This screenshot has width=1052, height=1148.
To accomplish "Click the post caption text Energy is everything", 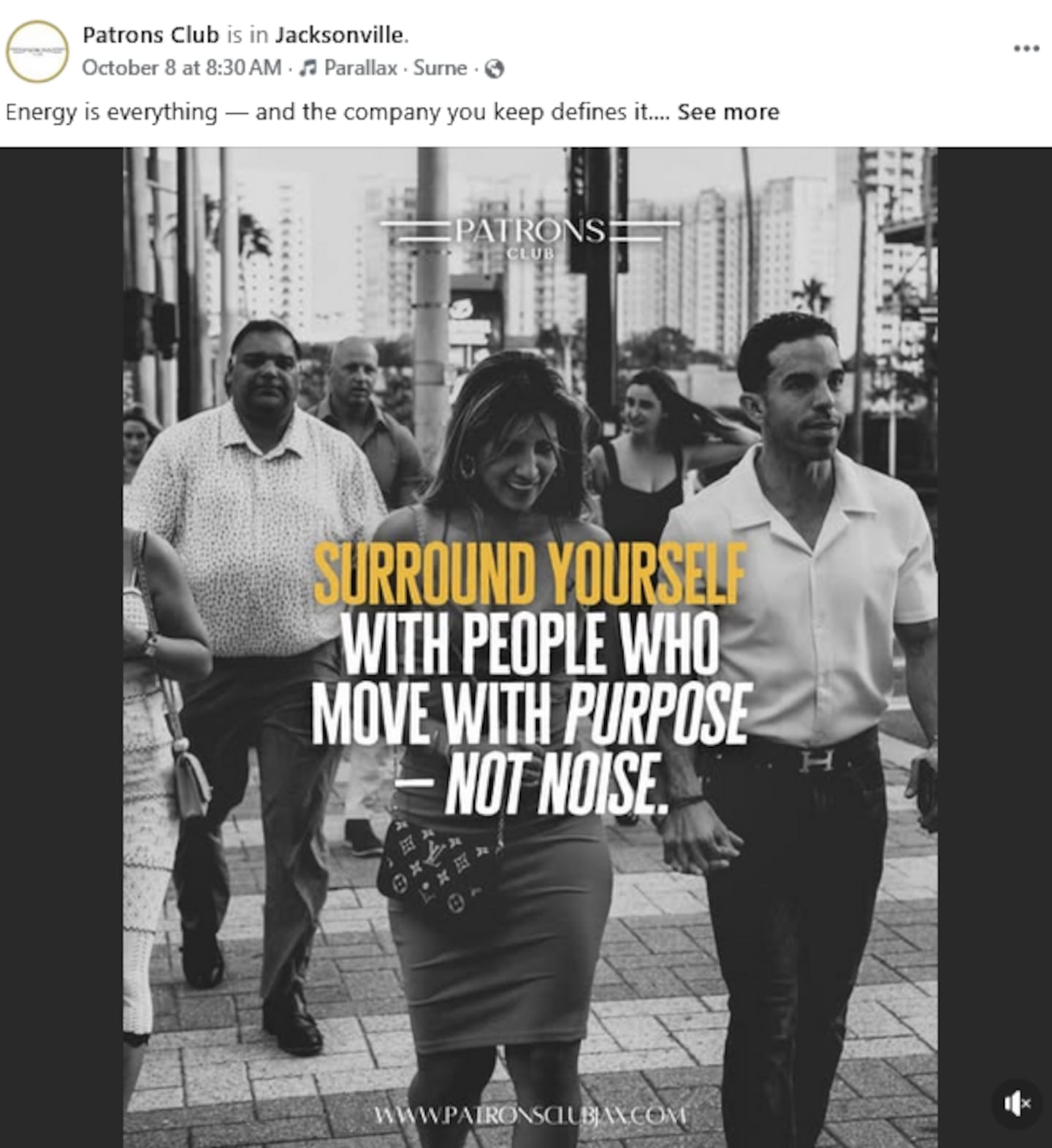I will 112,112.
